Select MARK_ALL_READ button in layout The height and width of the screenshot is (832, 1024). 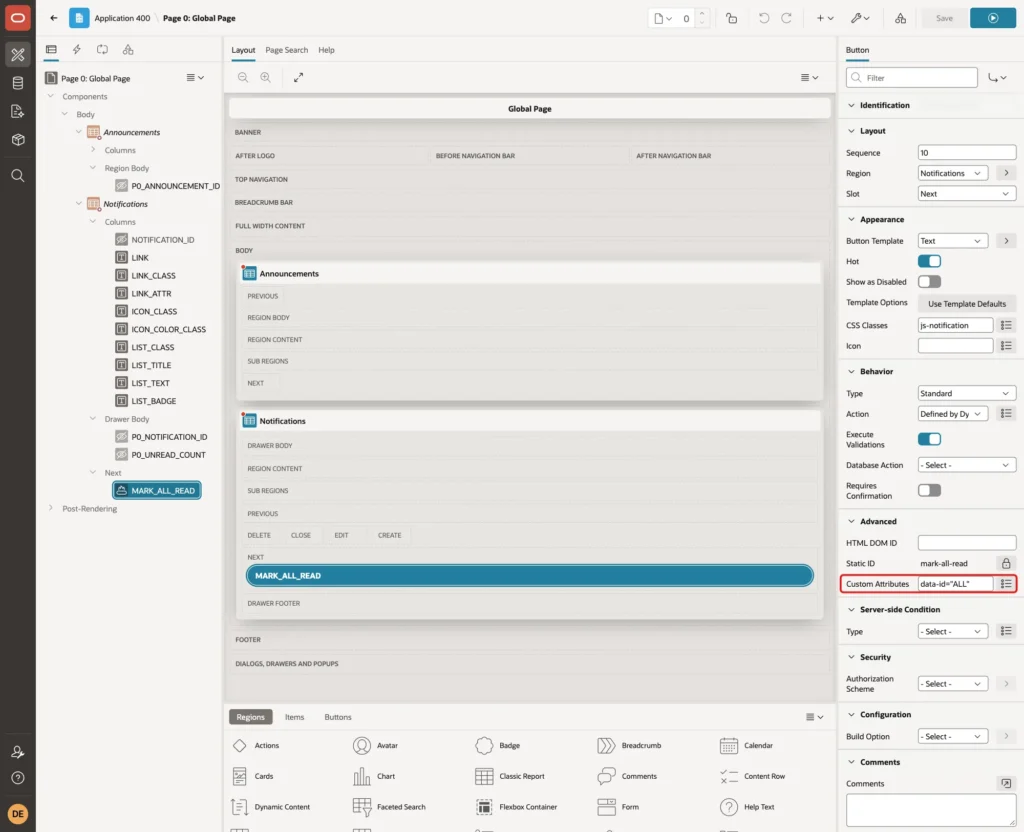pyautogui.click(x=530, y=575)
